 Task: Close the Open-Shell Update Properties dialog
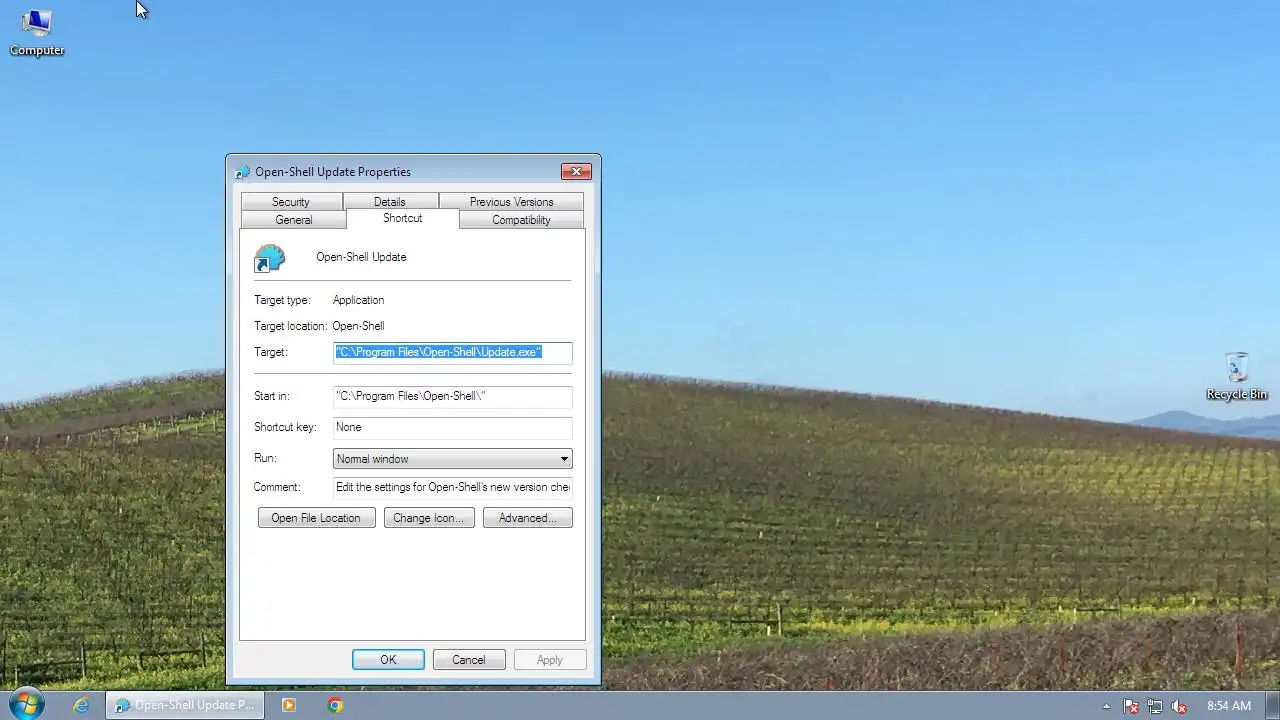point(576,171)
